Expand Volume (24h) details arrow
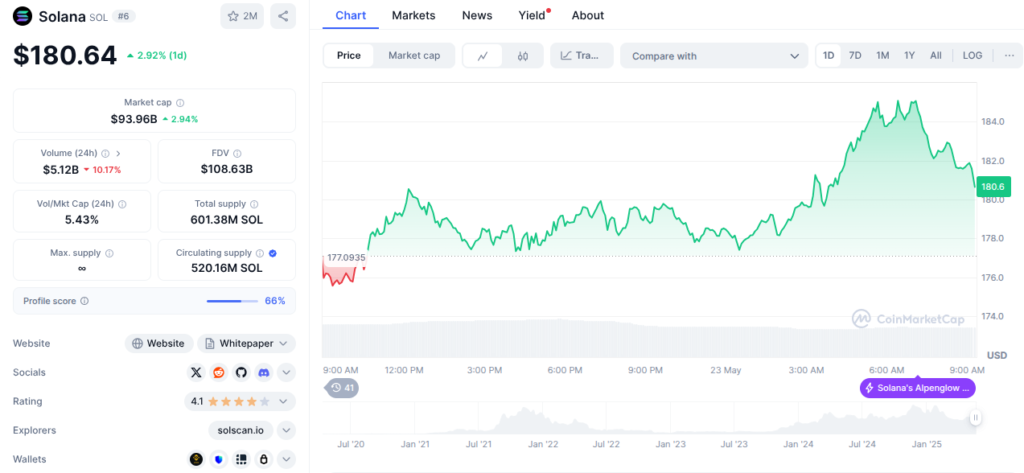The height and width of the screenshot is (473, 1024). coord(118,154)
